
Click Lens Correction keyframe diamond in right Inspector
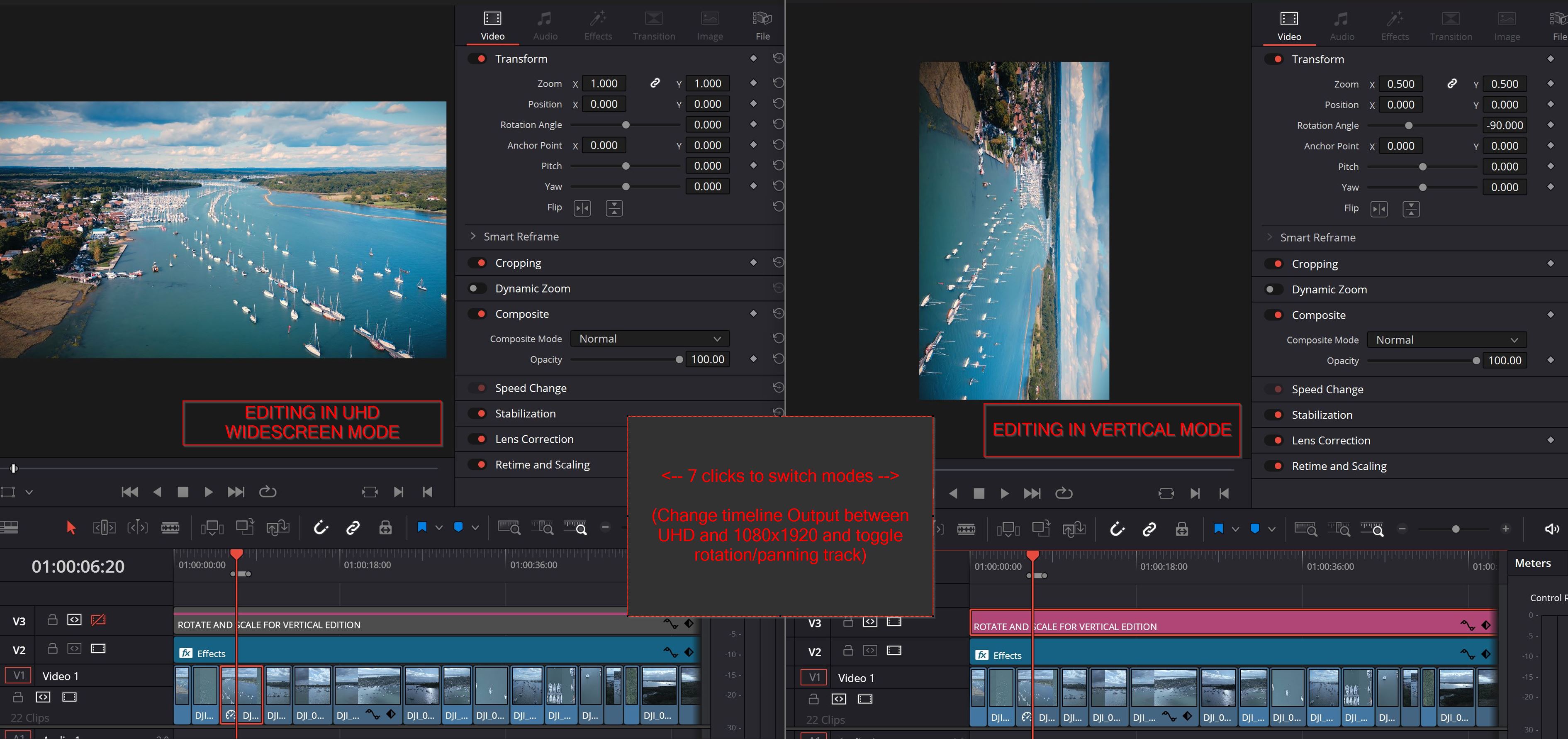point(1550,439)
